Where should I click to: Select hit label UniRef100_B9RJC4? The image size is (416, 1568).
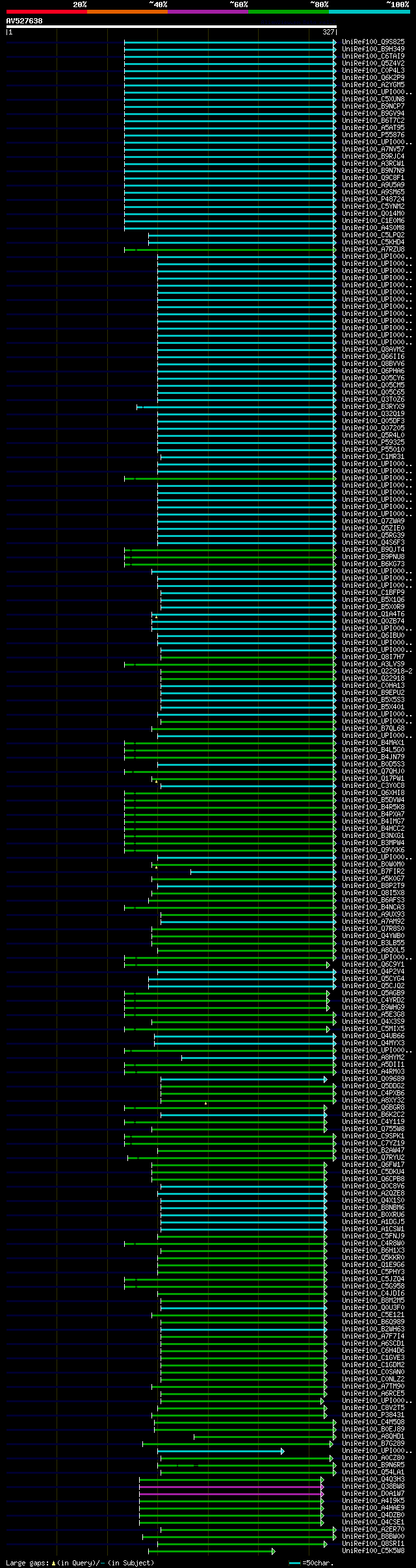point(373,156)
